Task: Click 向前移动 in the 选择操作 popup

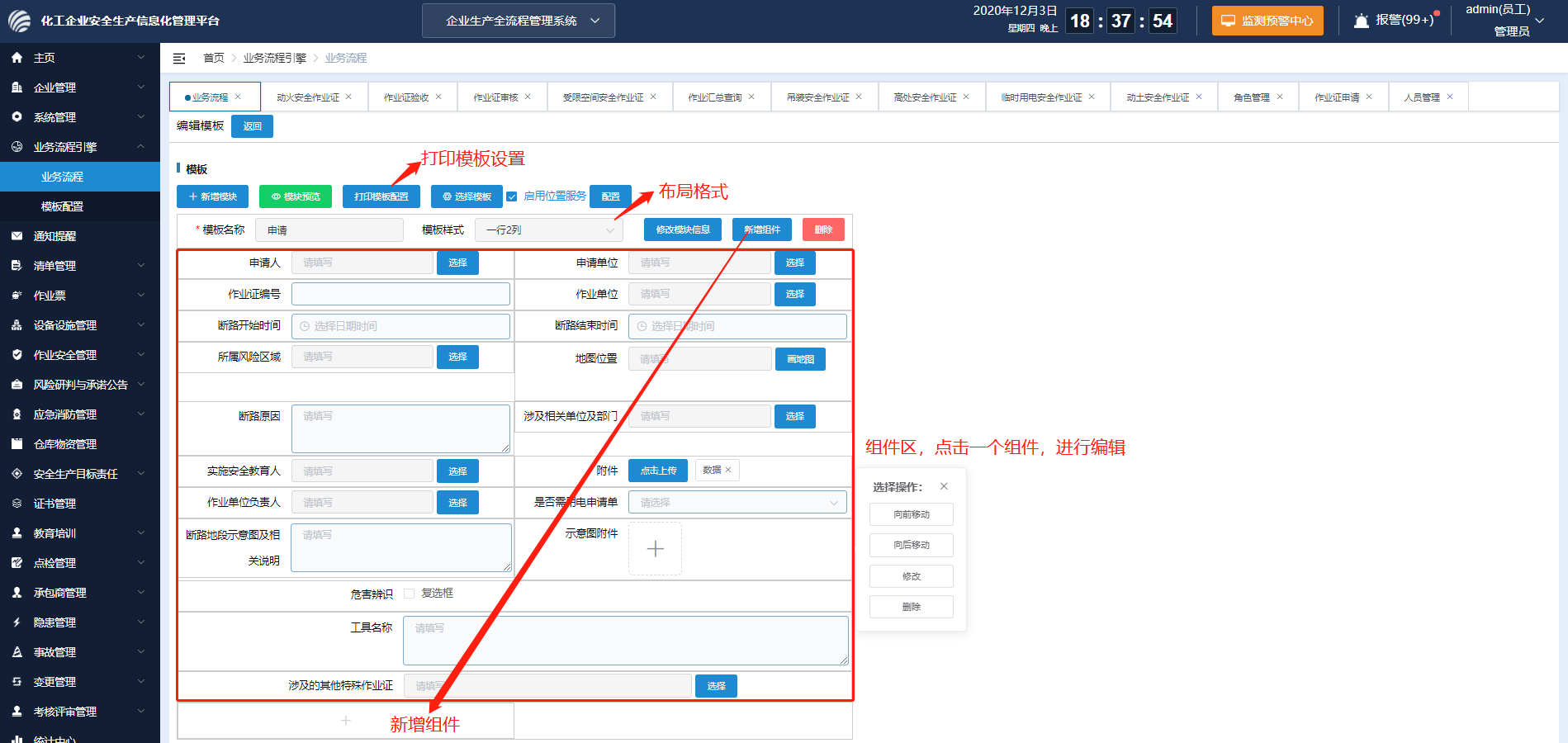Action: (912, 514)
